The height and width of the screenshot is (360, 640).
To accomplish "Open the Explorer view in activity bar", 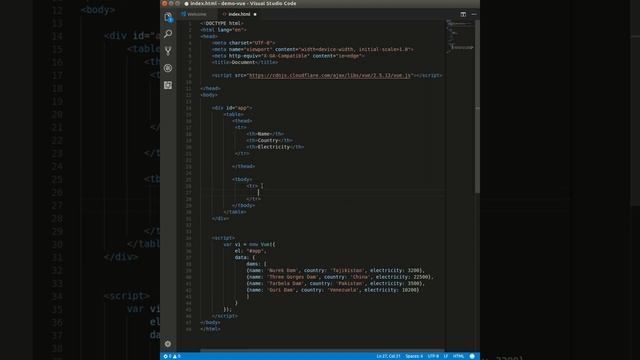I will tap(168, 17).
